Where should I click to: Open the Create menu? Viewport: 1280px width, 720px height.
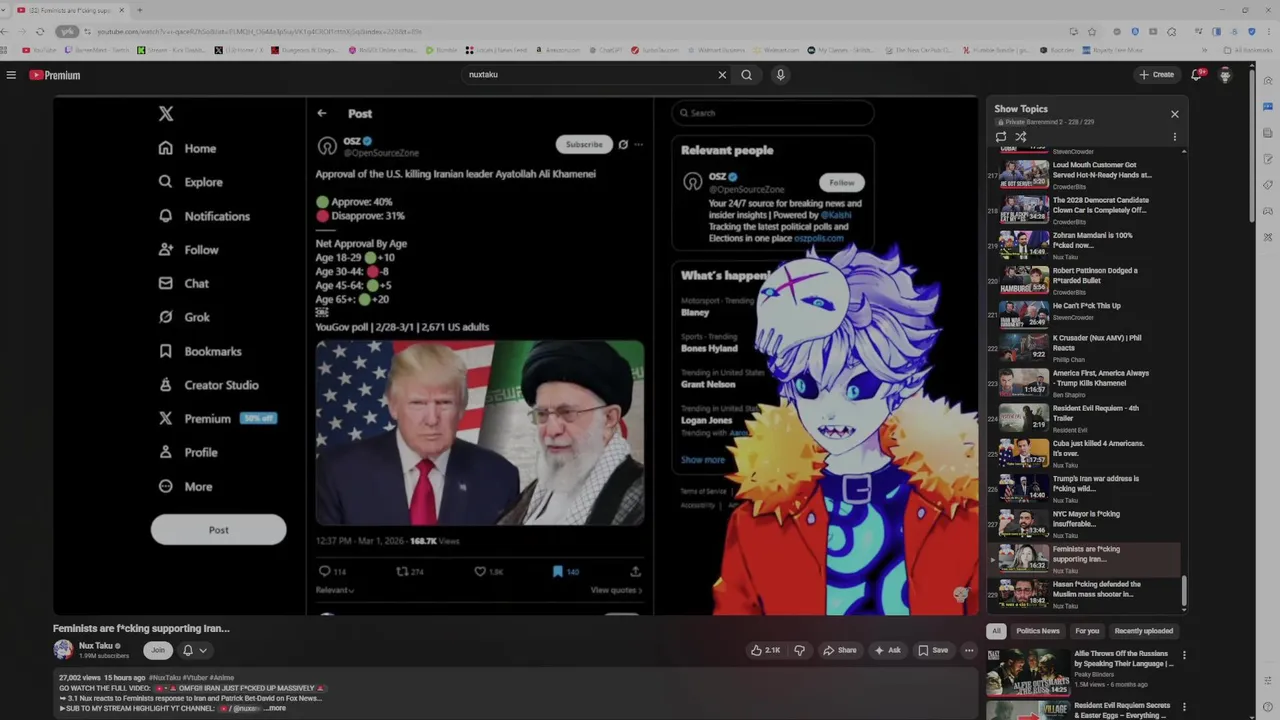click(x=1156, y=75)
